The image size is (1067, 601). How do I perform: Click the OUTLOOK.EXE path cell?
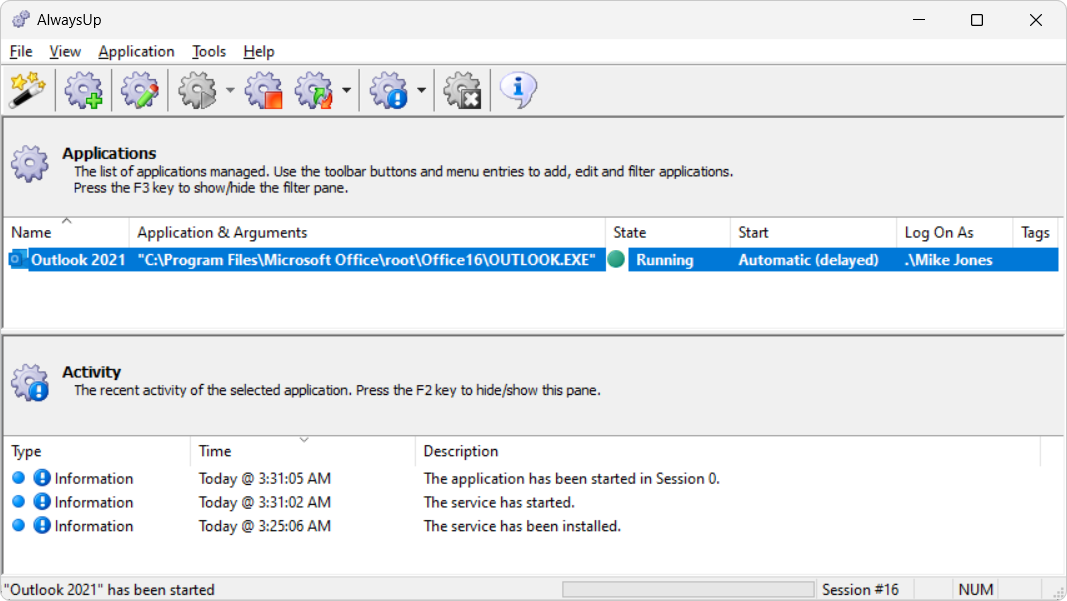[367, 260]
